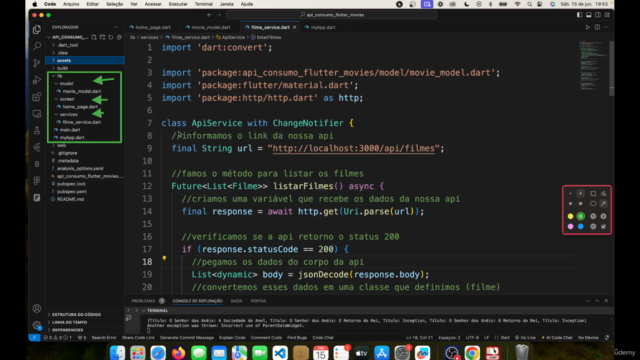Switch to myApp.dart tab
The height and width of the screenshot is (360, 640).
click(x=322, y=27)
